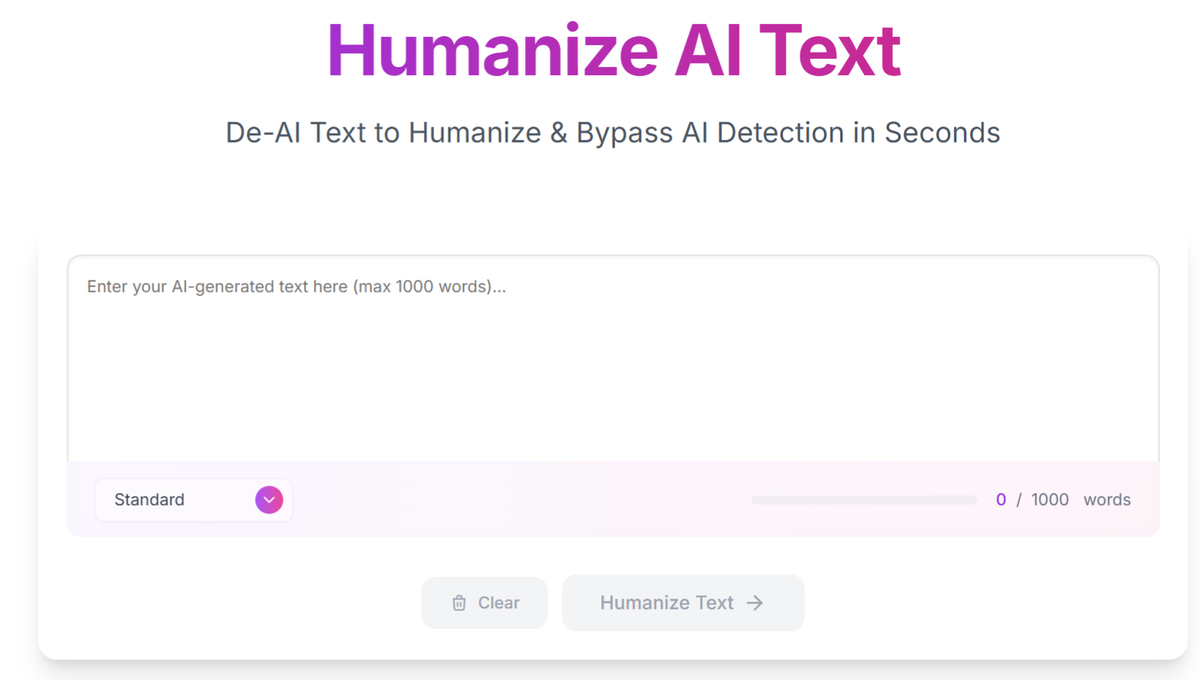Click the purple circular chevron icon
This screenshot has height=680, width=1200.
(269, 500)
